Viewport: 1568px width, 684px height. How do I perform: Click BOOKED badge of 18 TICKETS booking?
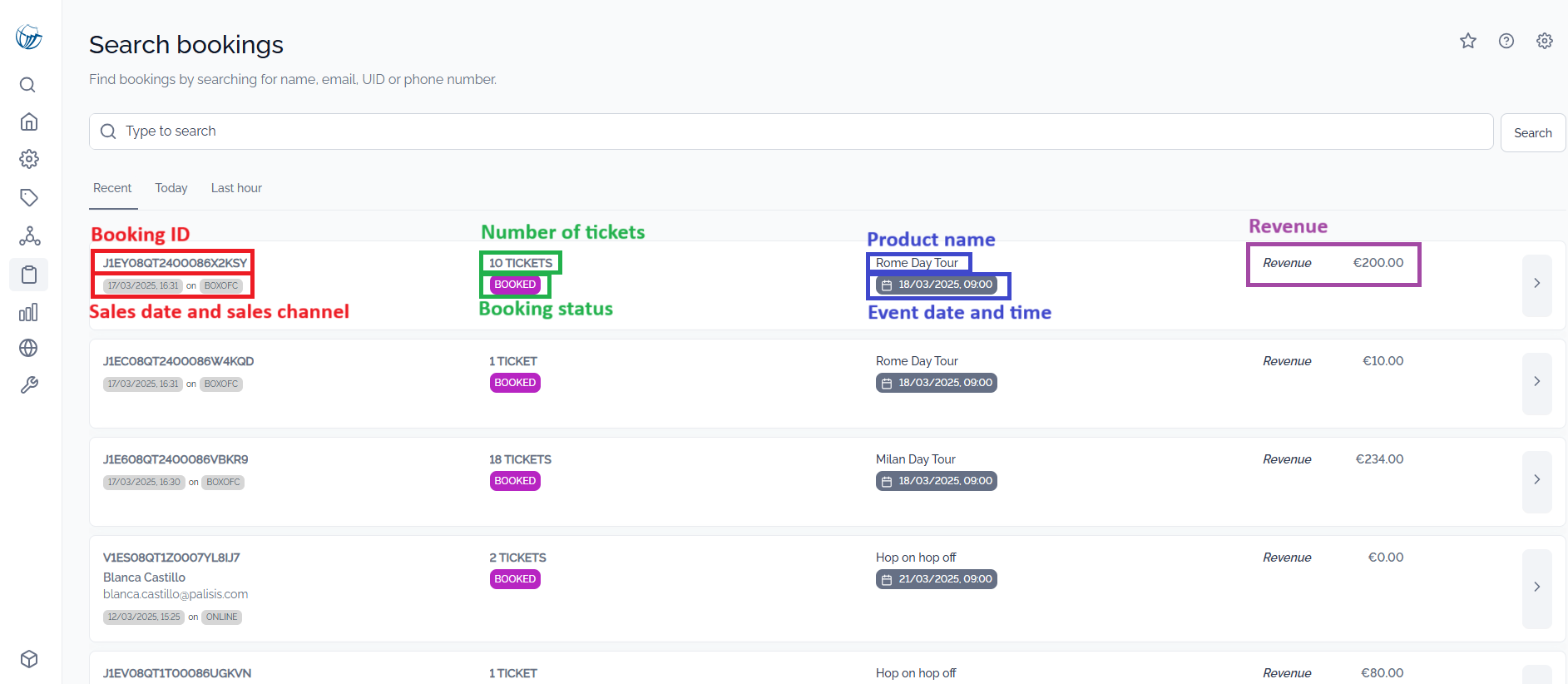tap(515, 481)
